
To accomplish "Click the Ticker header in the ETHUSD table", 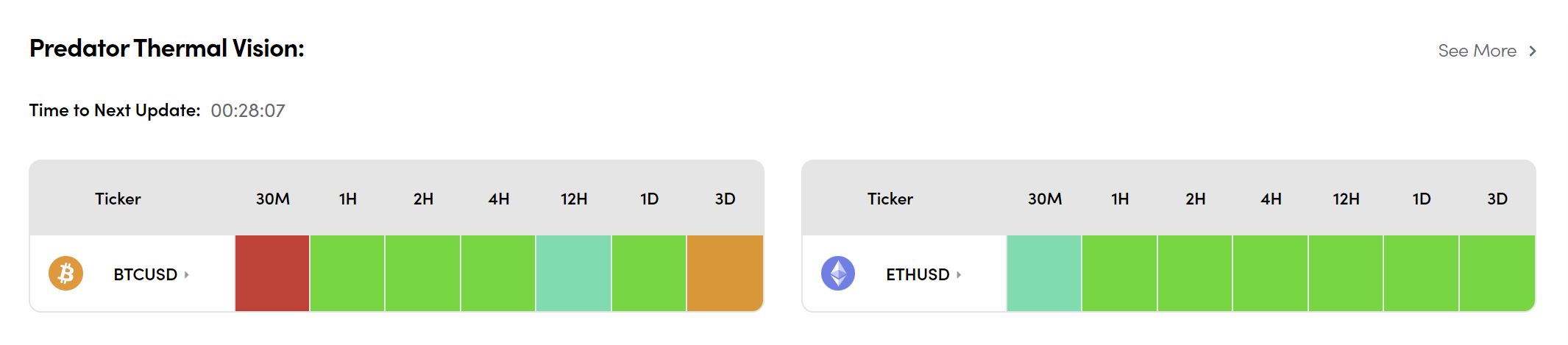I will (x=890, y=199).
